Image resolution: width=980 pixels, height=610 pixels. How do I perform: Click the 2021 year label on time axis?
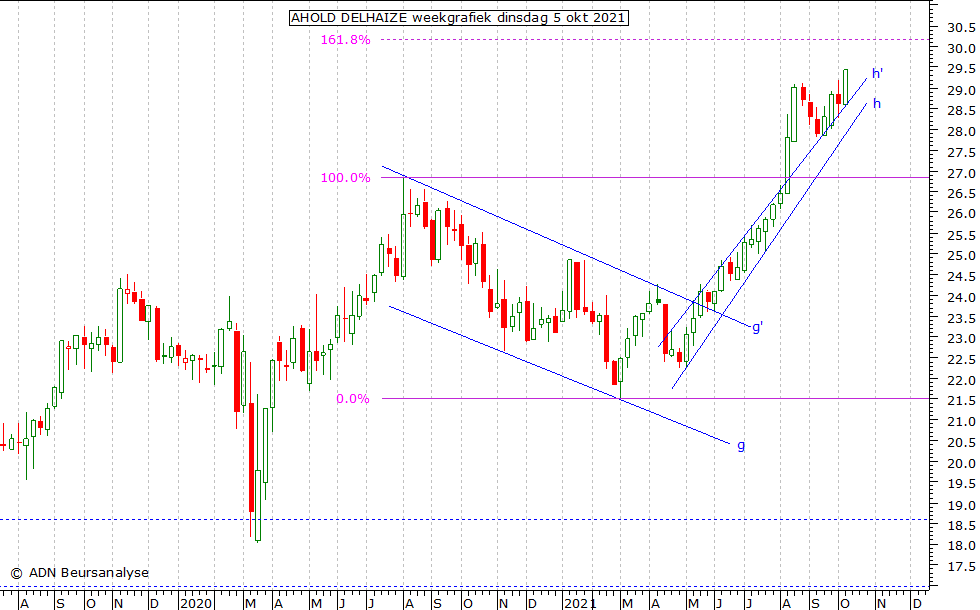click(579, 604)
